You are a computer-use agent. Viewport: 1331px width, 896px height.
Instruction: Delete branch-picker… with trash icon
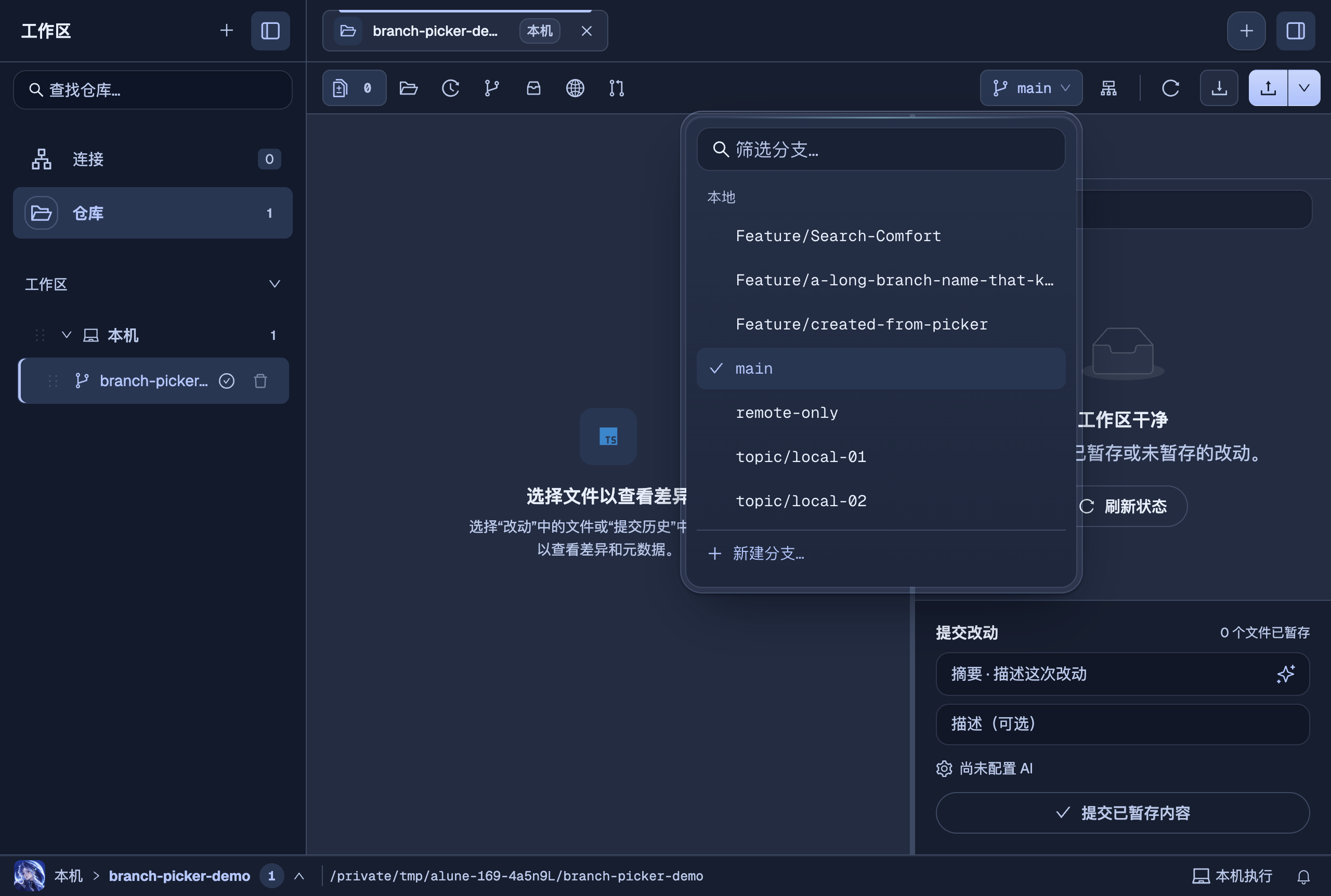coord(260,381)
